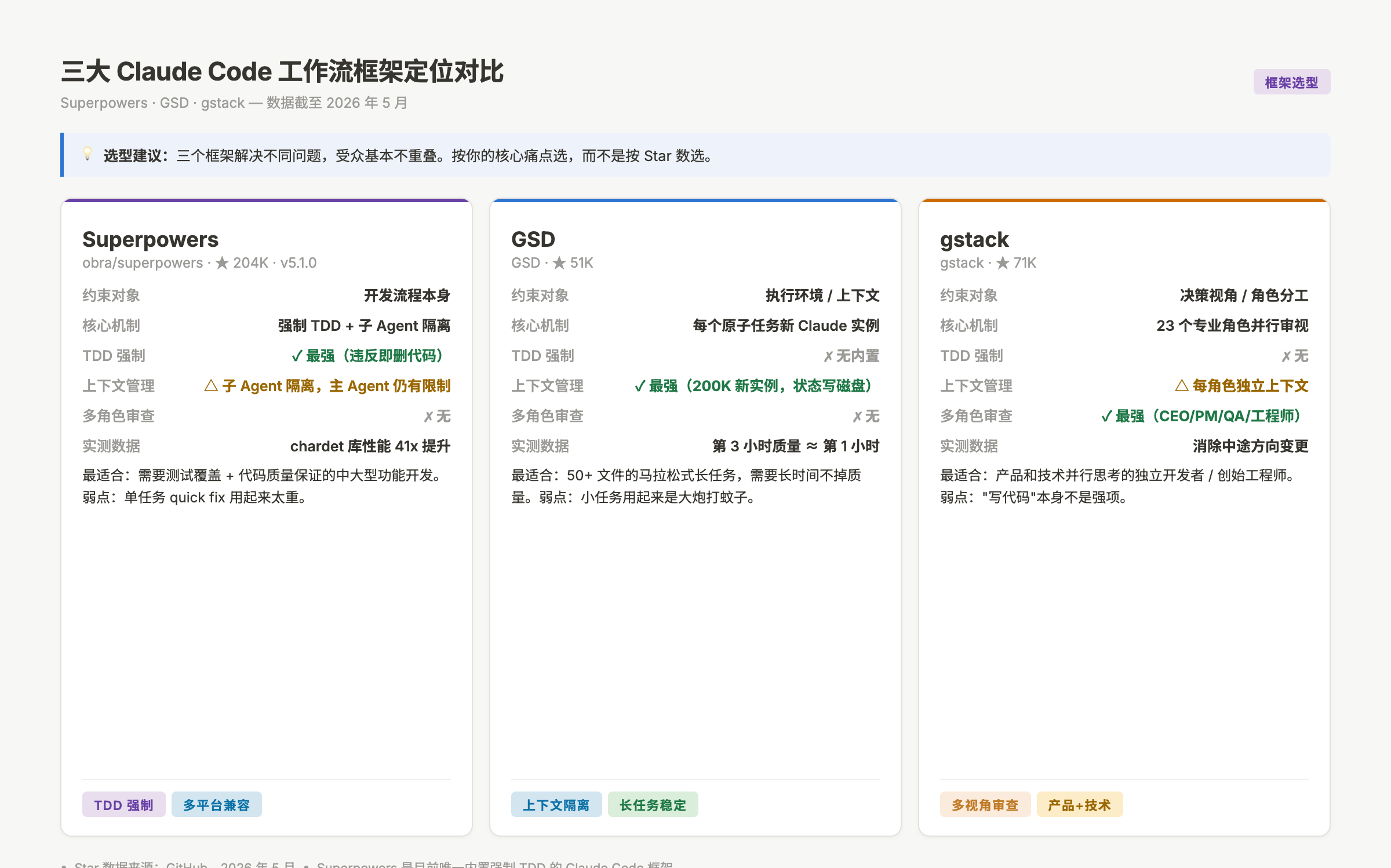Viewport: 1391px width, 868px height.
Task: Click the 多角色审查 ✗ 无 value in GSD card
Action: pyautogui.click(x=866, y=416)
